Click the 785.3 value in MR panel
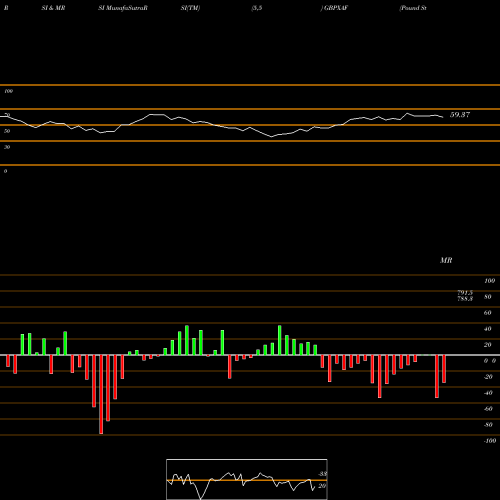The height and width of the screenshot is (500, 500). (x=465, y=299)
